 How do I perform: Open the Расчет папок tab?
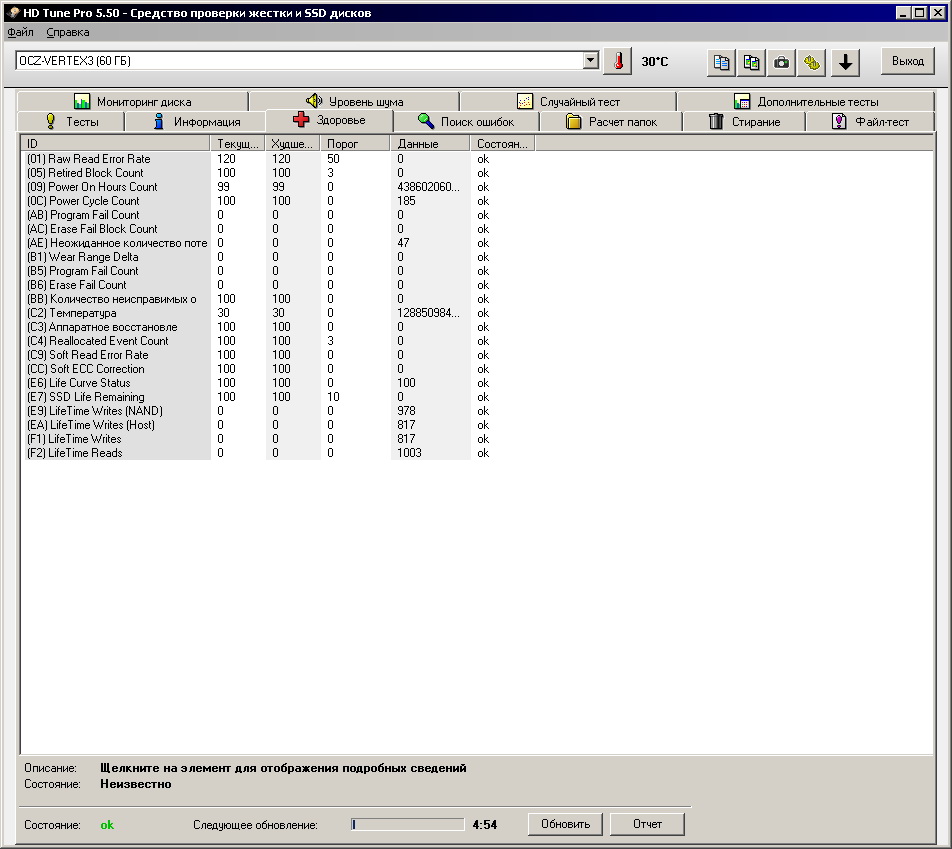click(611, 121)
